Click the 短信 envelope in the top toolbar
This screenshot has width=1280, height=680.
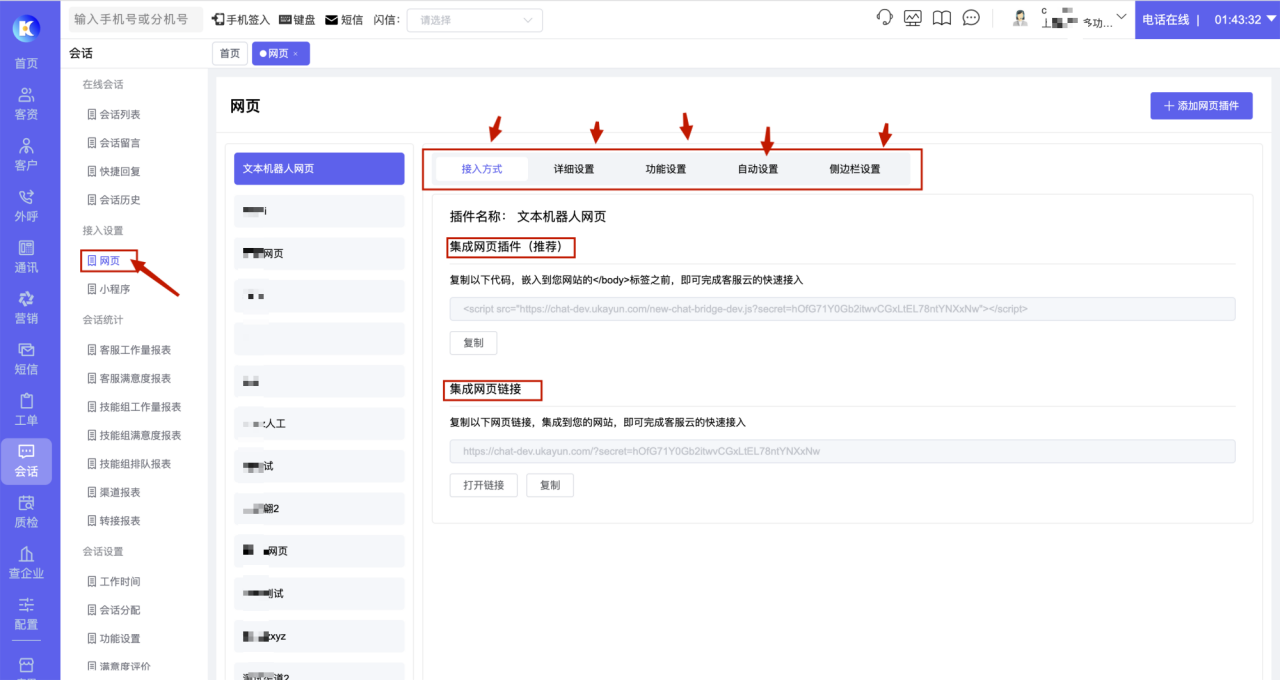(345, 19)
